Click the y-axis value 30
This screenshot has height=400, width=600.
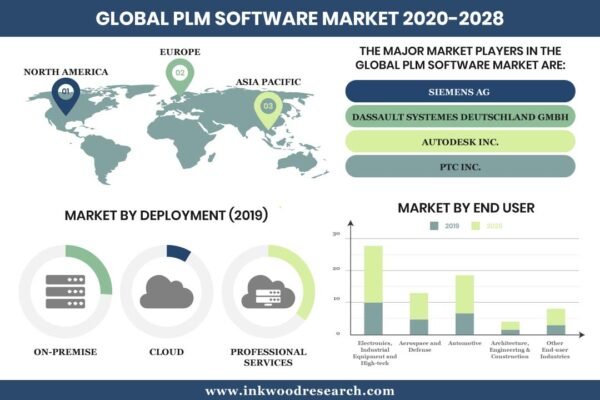336,233
